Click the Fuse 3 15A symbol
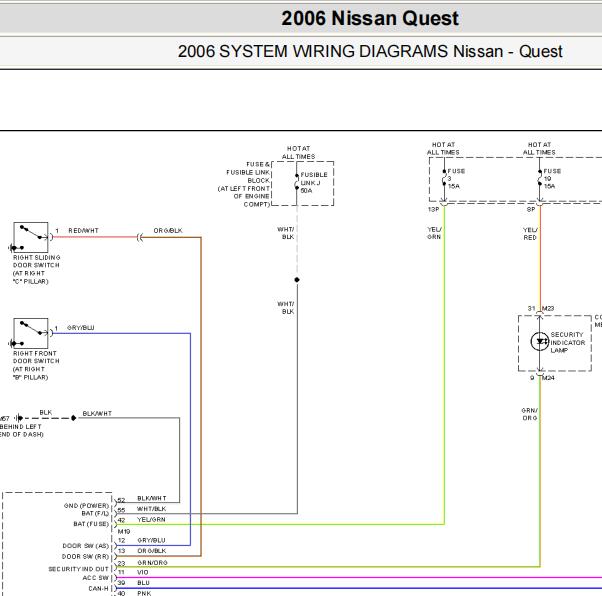The height and width of the screenshot is (596, 602). tap(444, 178)
